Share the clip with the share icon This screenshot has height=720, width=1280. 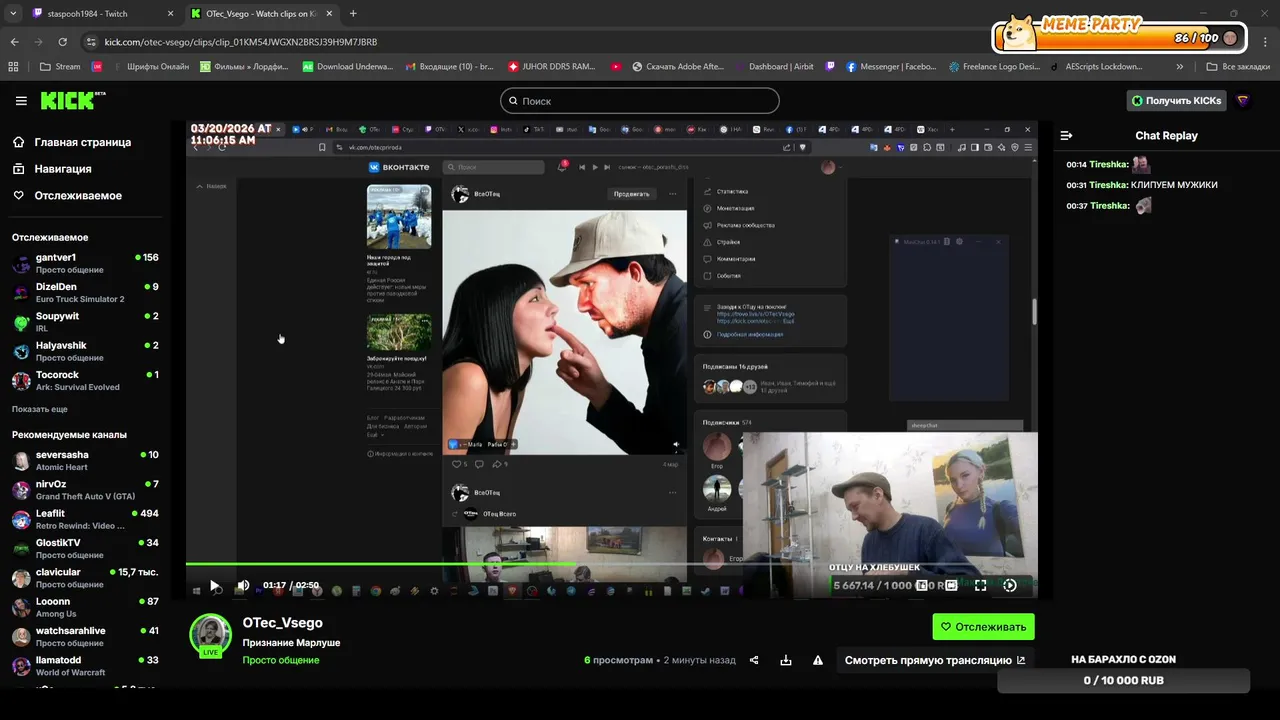point(754,660)
